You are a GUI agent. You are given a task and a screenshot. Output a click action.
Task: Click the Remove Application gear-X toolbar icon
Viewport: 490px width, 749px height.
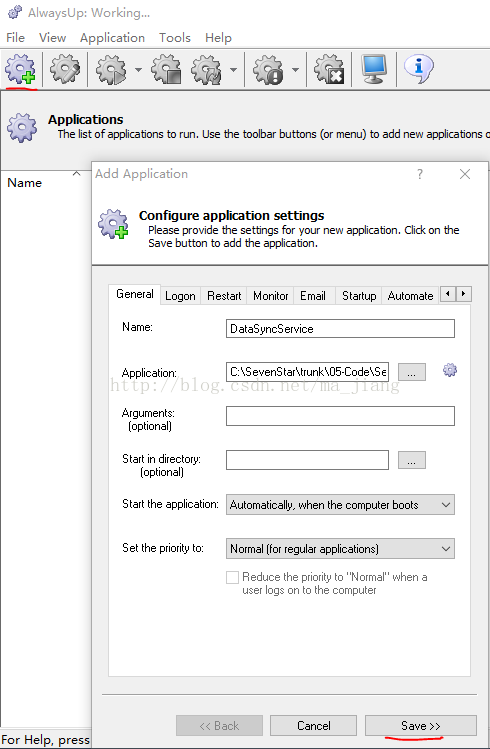tap(330, 70)
